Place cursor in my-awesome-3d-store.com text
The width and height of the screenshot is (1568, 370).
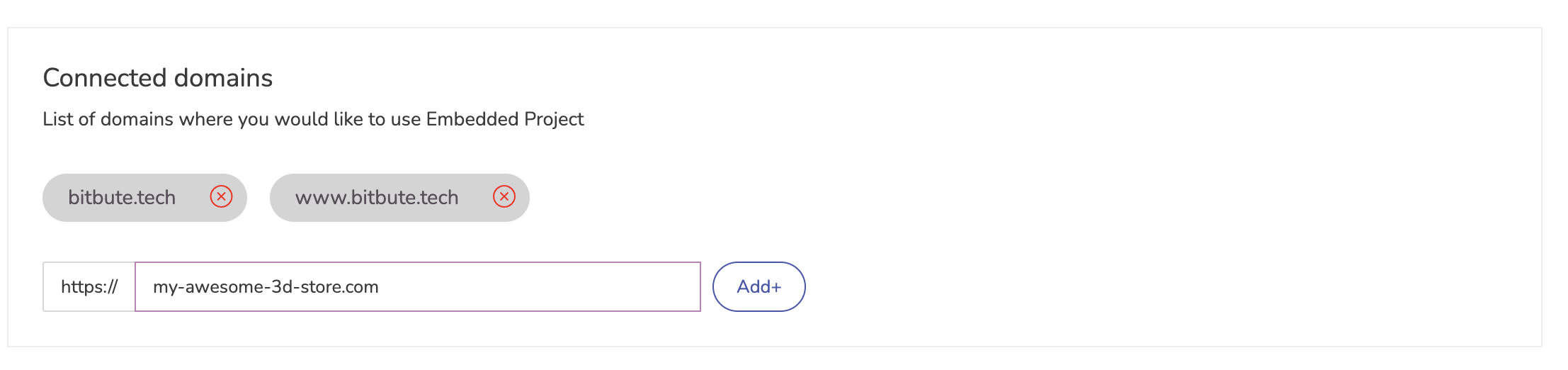266,287
